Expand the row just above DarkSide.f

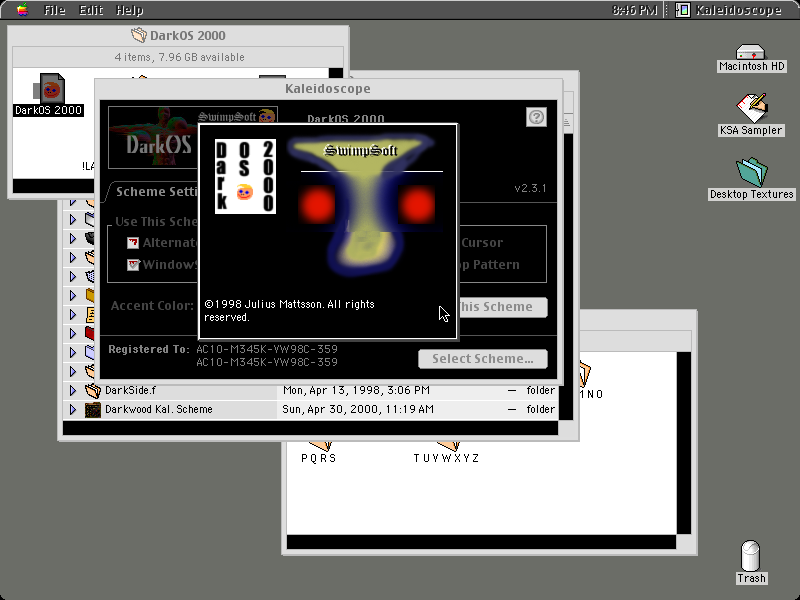(72, 371)
